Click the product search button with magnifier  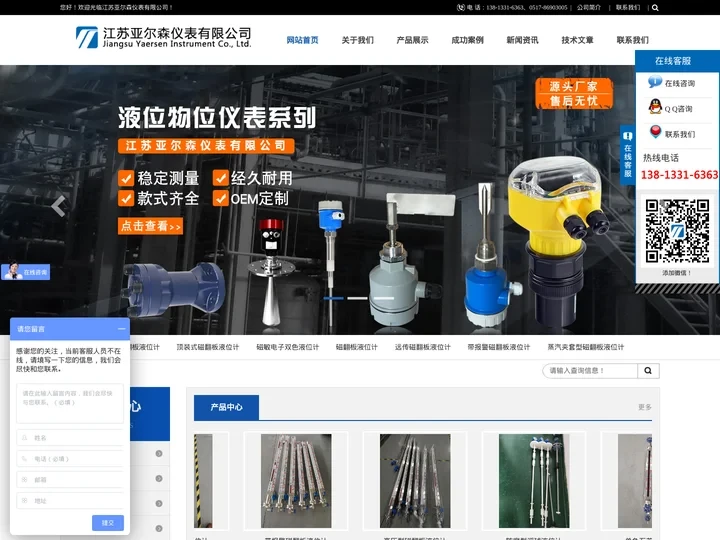click(648, 371)
